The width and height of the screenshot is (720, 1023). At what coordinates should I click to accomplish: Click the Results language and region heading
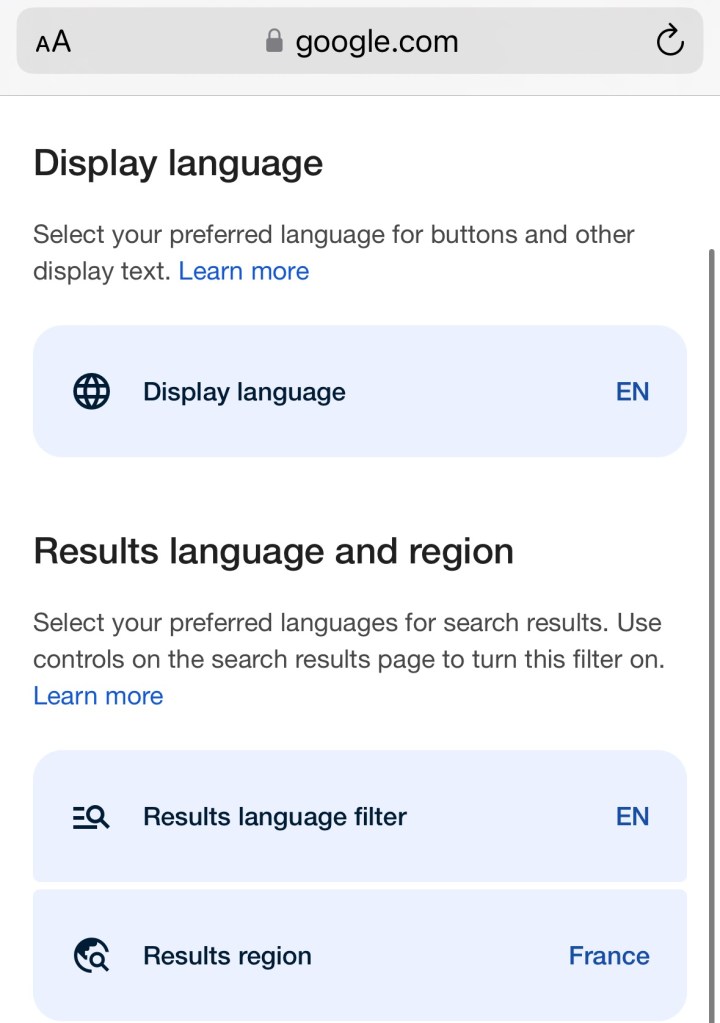(x=273, y=551)
